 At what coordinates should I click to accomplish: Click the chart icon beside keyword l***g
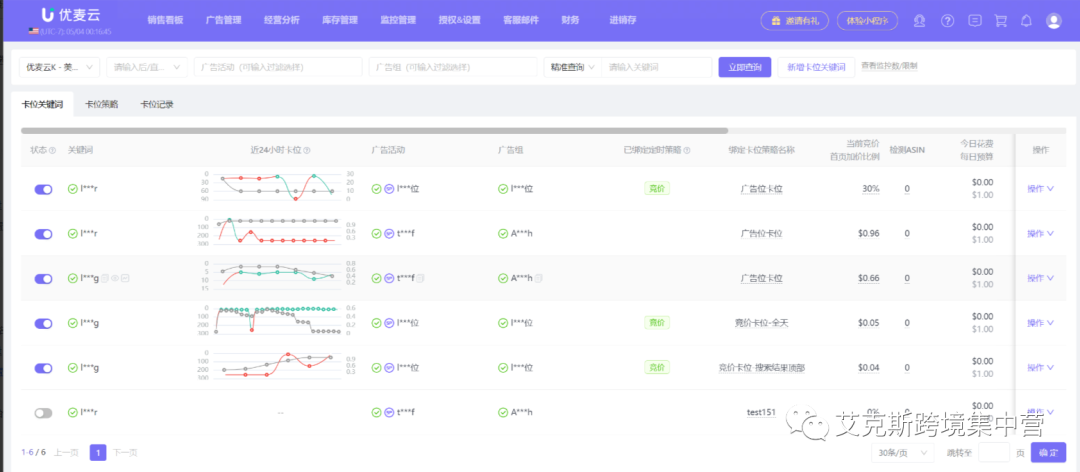click(x=126, y=278)
